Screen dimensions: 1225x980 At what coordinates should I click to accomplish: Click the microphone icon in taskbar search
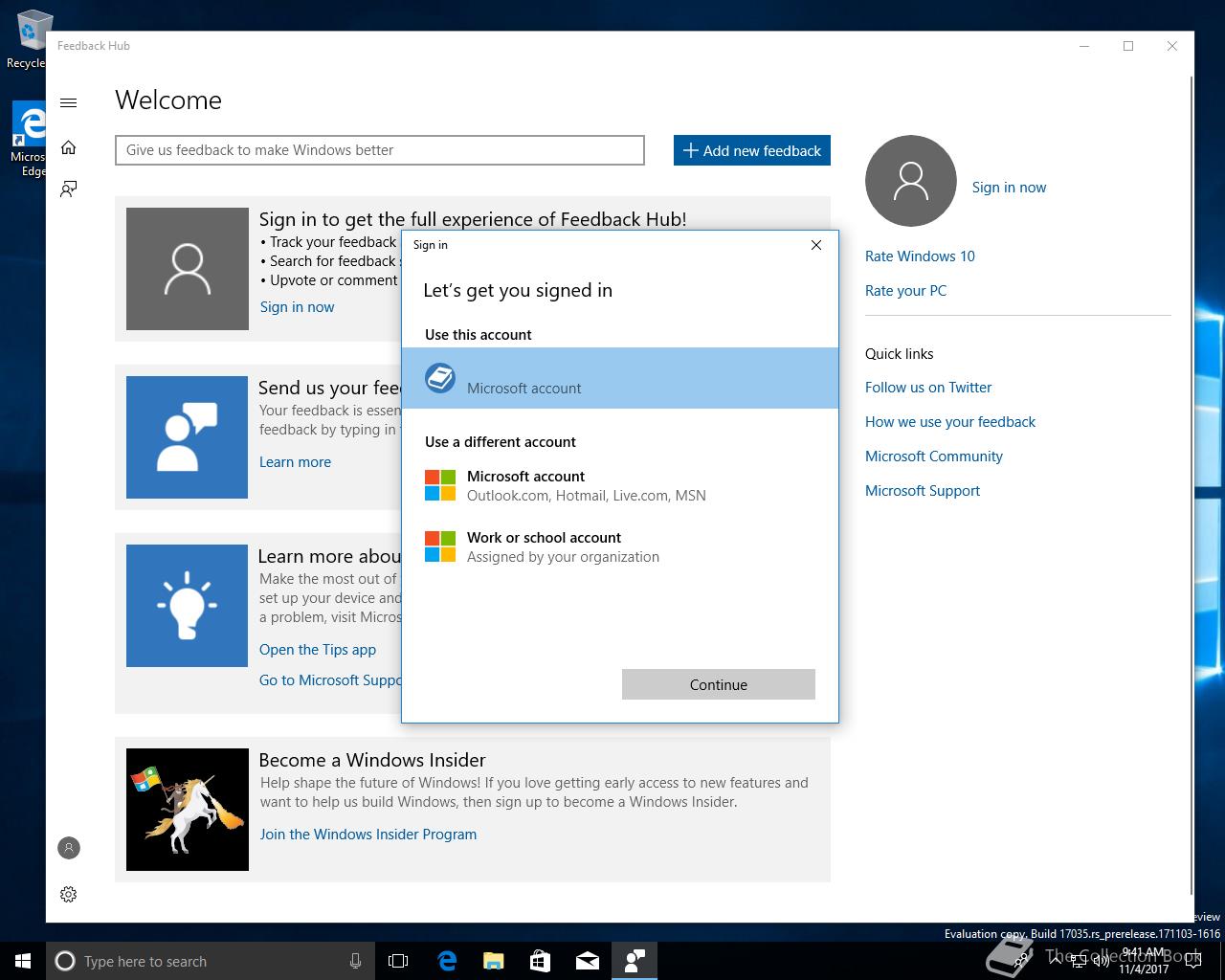[x=355, y=961]
